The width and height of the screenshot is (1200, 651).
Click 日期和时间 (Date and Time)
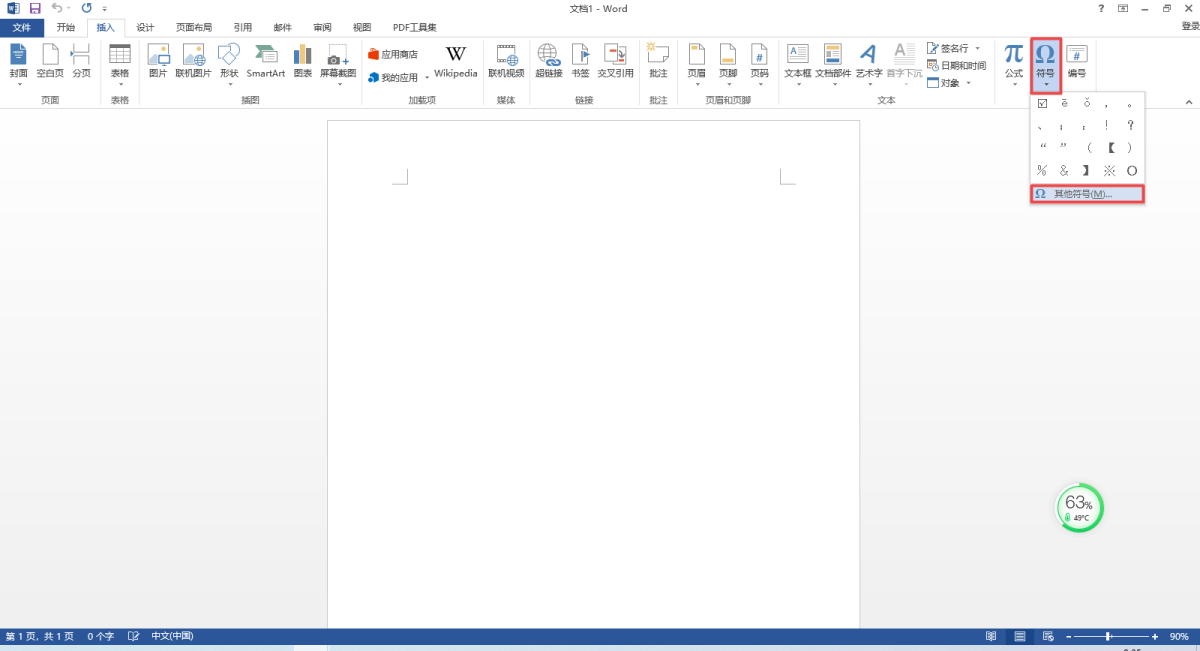(957, 65)
